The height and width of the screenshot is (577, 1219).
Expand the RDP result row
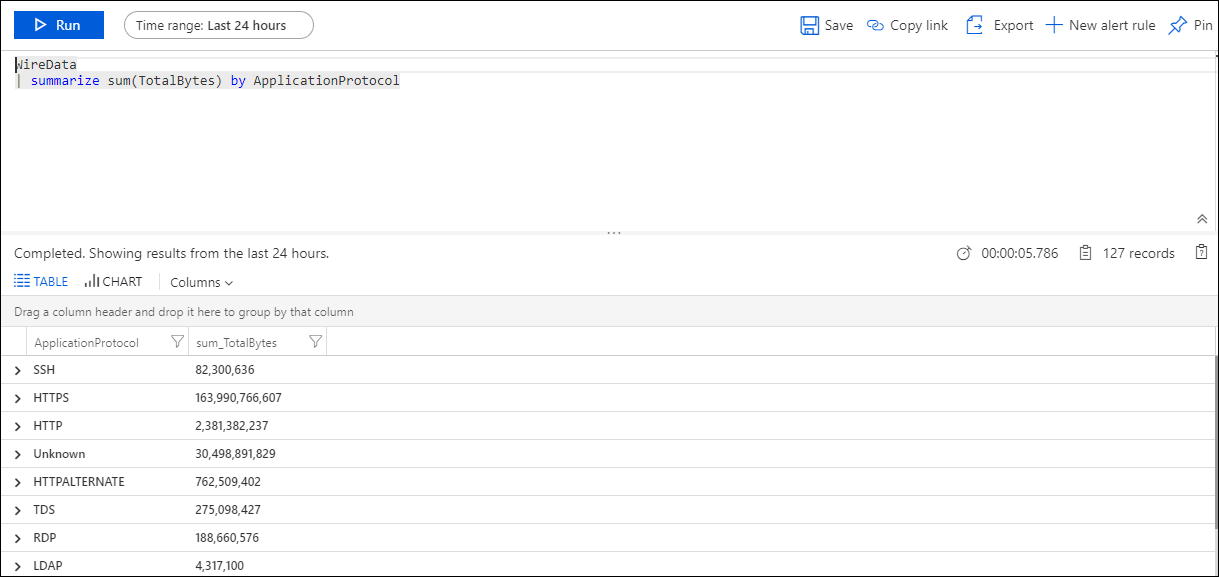tap(17, 538)
